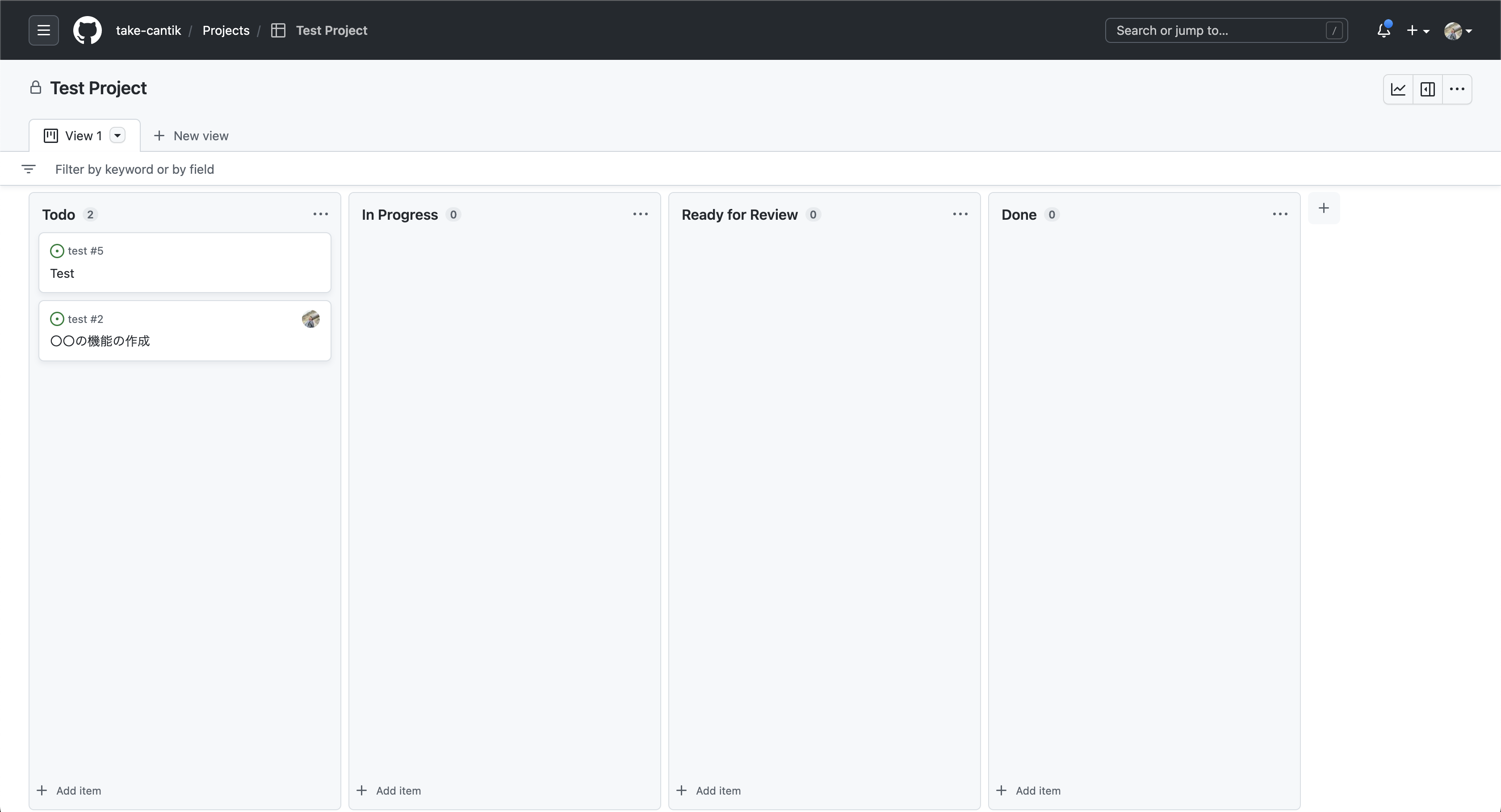
Task: Expand View 1 dropdown arrow
Action: [x=117, y=136]
